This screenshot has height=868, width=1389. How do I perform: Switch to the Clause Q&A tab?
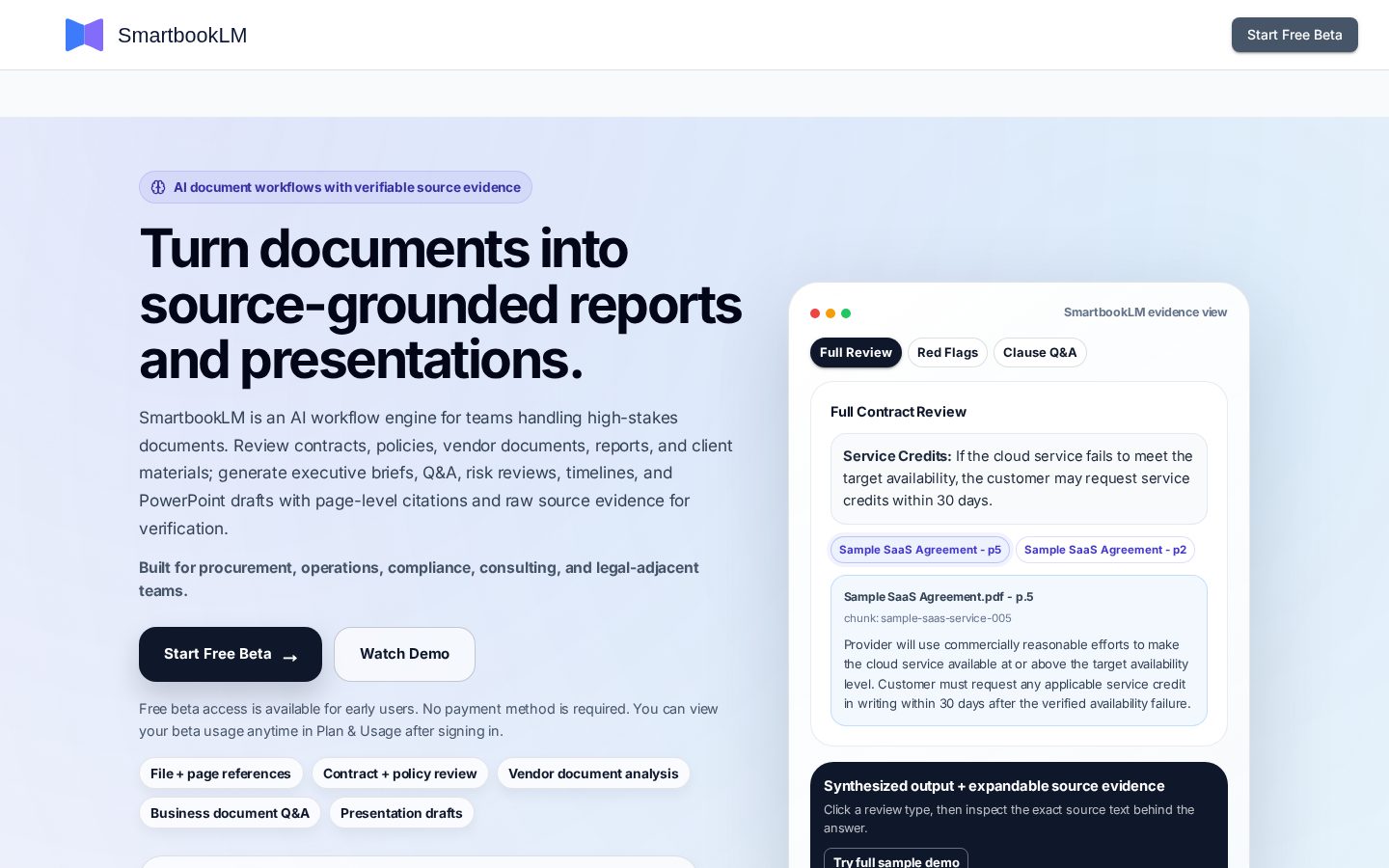[x=1040, y=352]
